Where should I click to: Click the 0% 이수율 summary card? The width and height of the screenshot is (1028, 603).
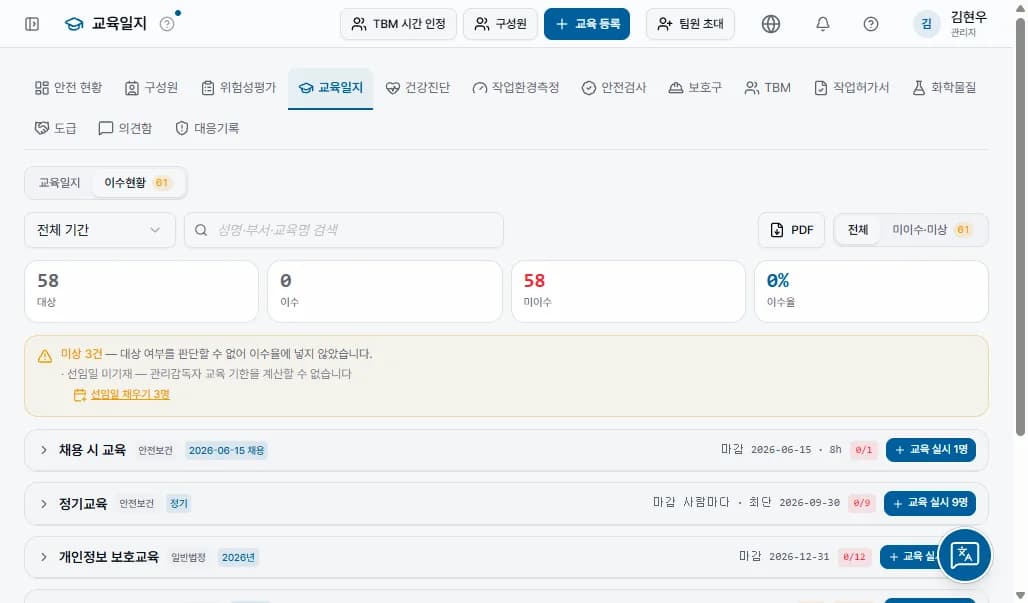(871, 292)
